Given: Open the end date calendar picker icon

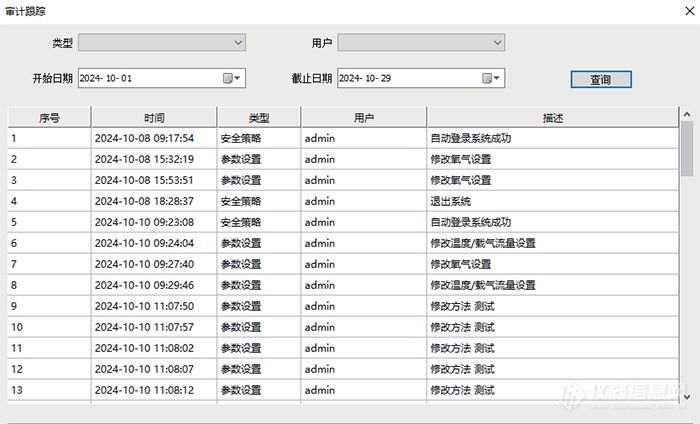Looking at the screenshot, I should tap(491, 78).
